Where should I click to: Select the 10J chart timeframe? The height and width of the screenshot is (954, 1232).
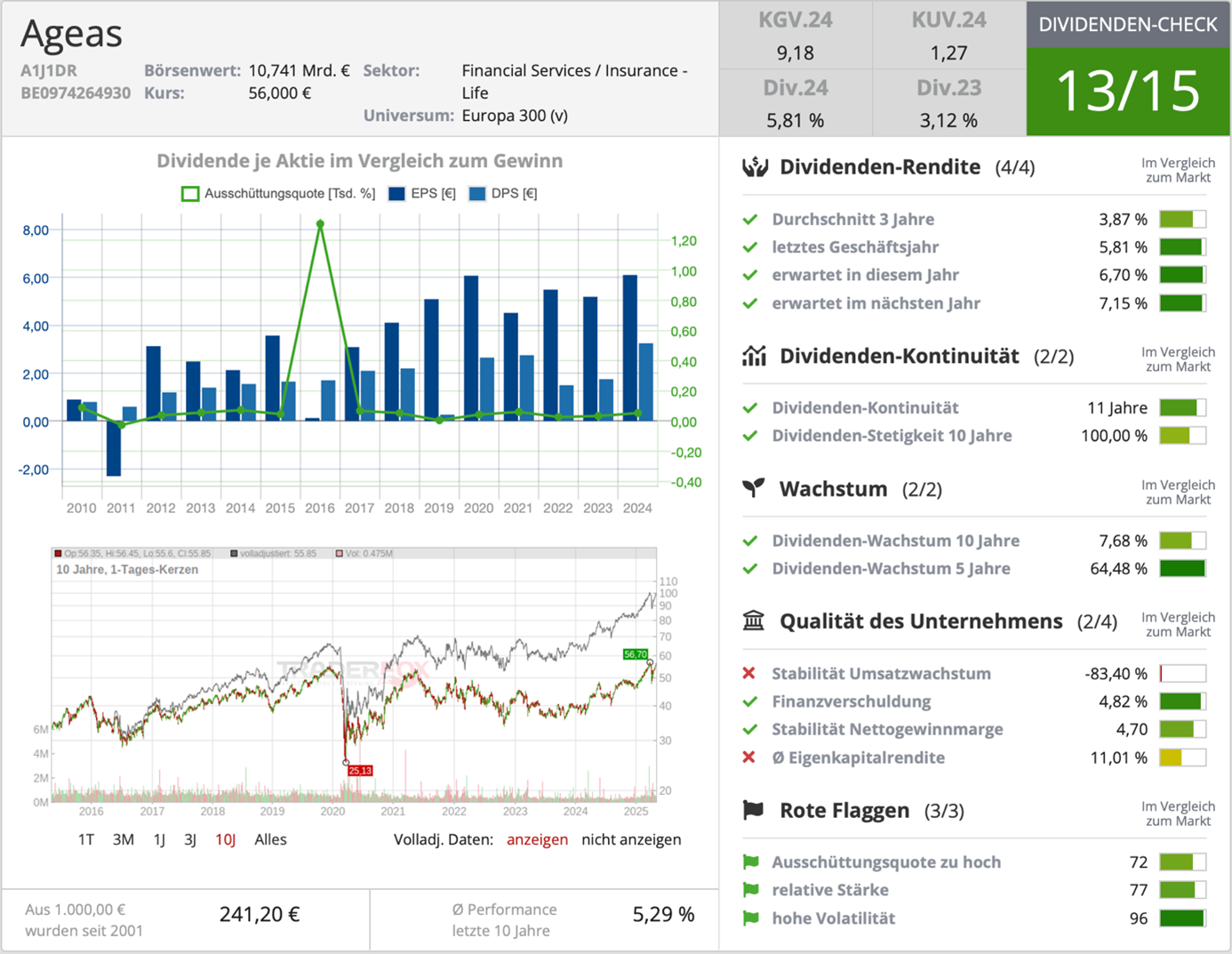pos(225,839)
